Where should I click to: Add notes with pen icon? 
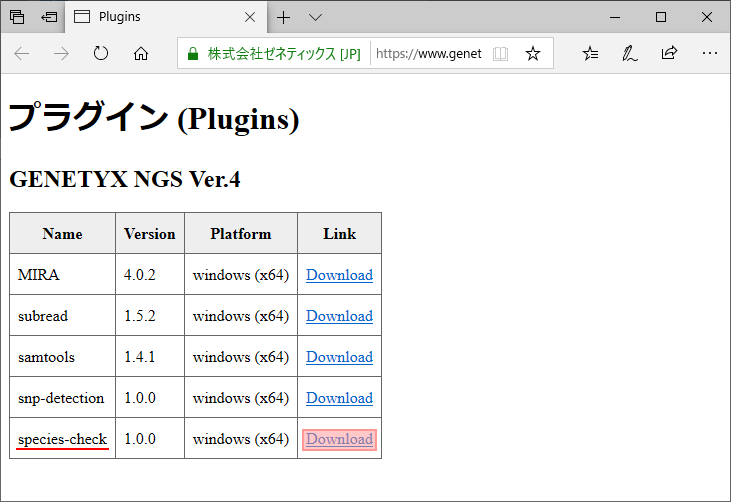point(629,54)
